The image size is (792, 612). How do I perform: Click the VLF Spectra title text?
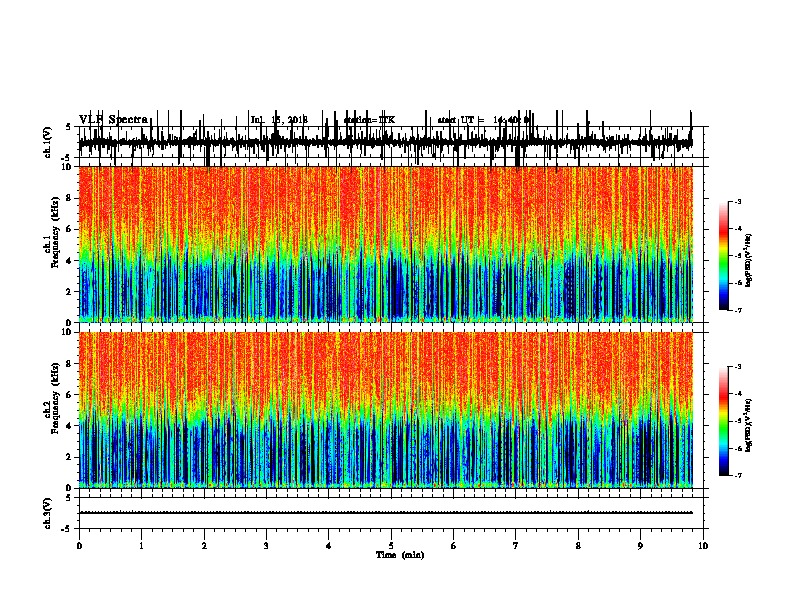pyautogui.click(x=113, y=120)
